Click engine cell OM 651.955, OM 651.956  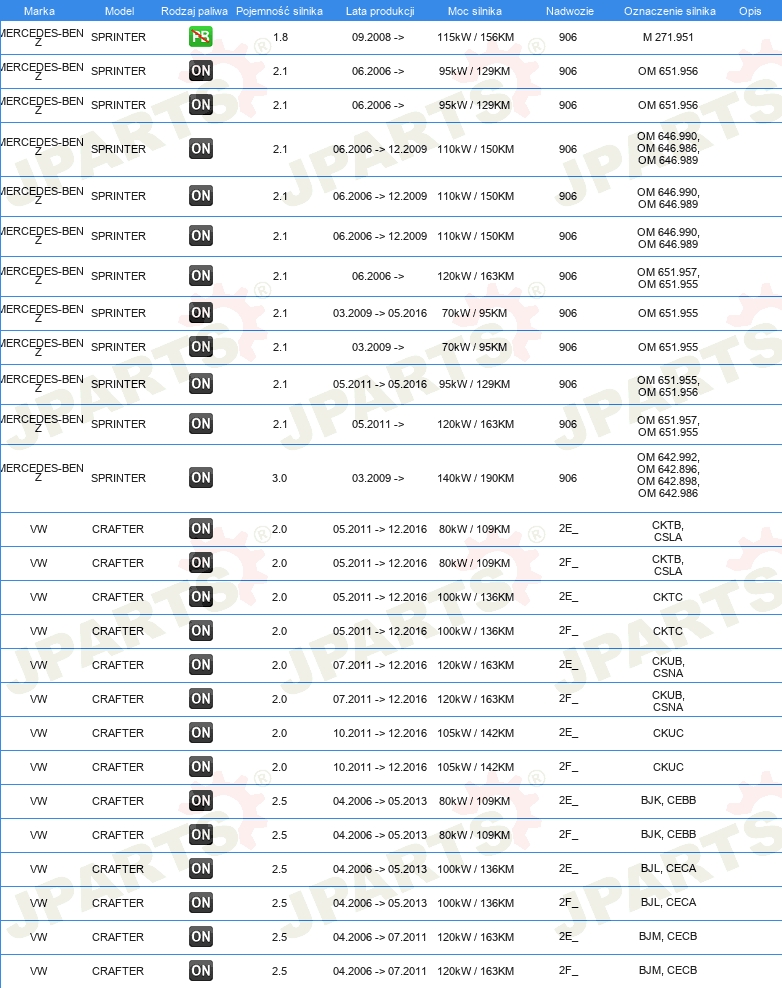pyautogui.click(x=668, y=386)
